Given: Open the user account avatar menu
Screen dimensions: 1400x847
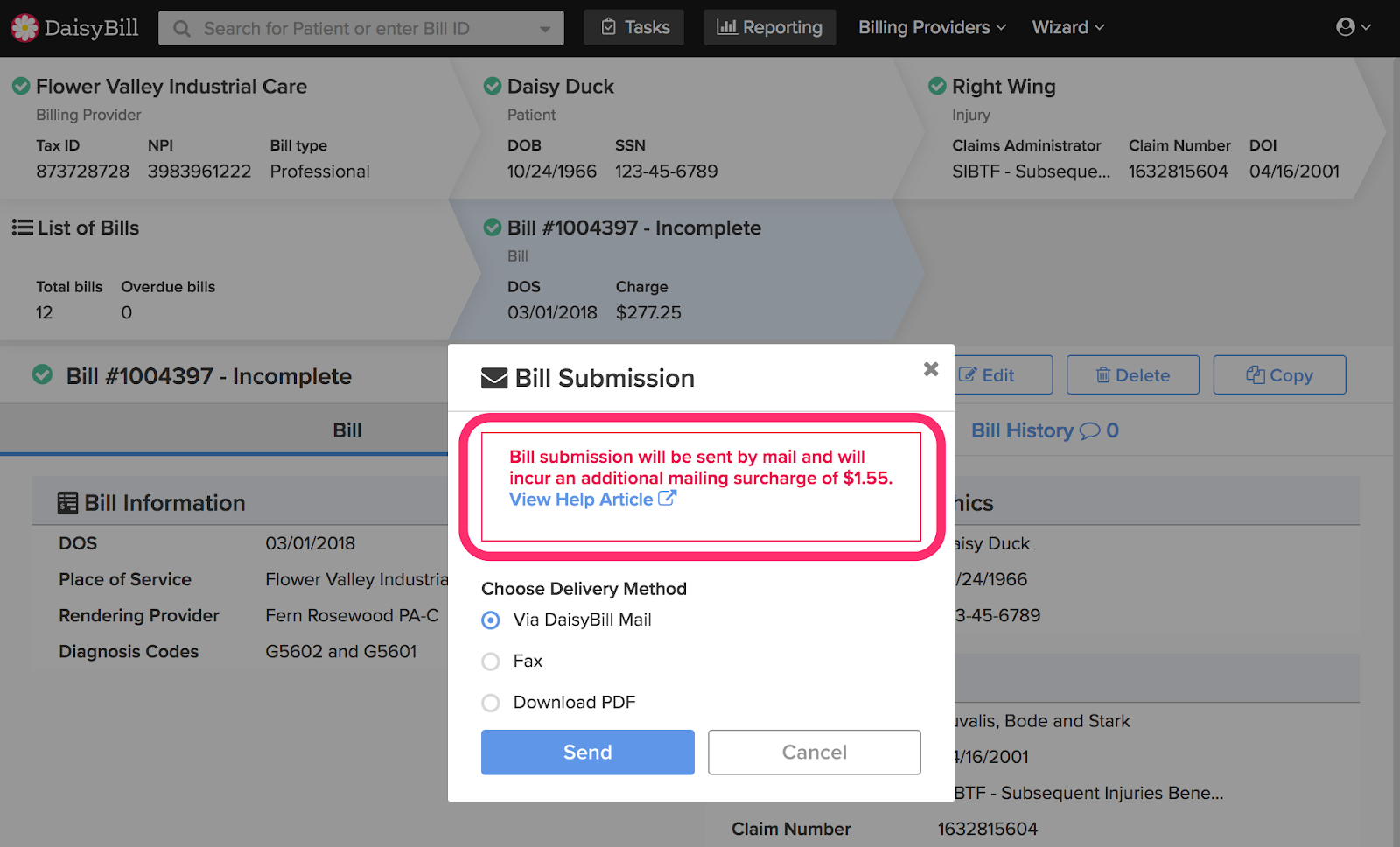Looking at the screenshot, I should click(1353, 27).
